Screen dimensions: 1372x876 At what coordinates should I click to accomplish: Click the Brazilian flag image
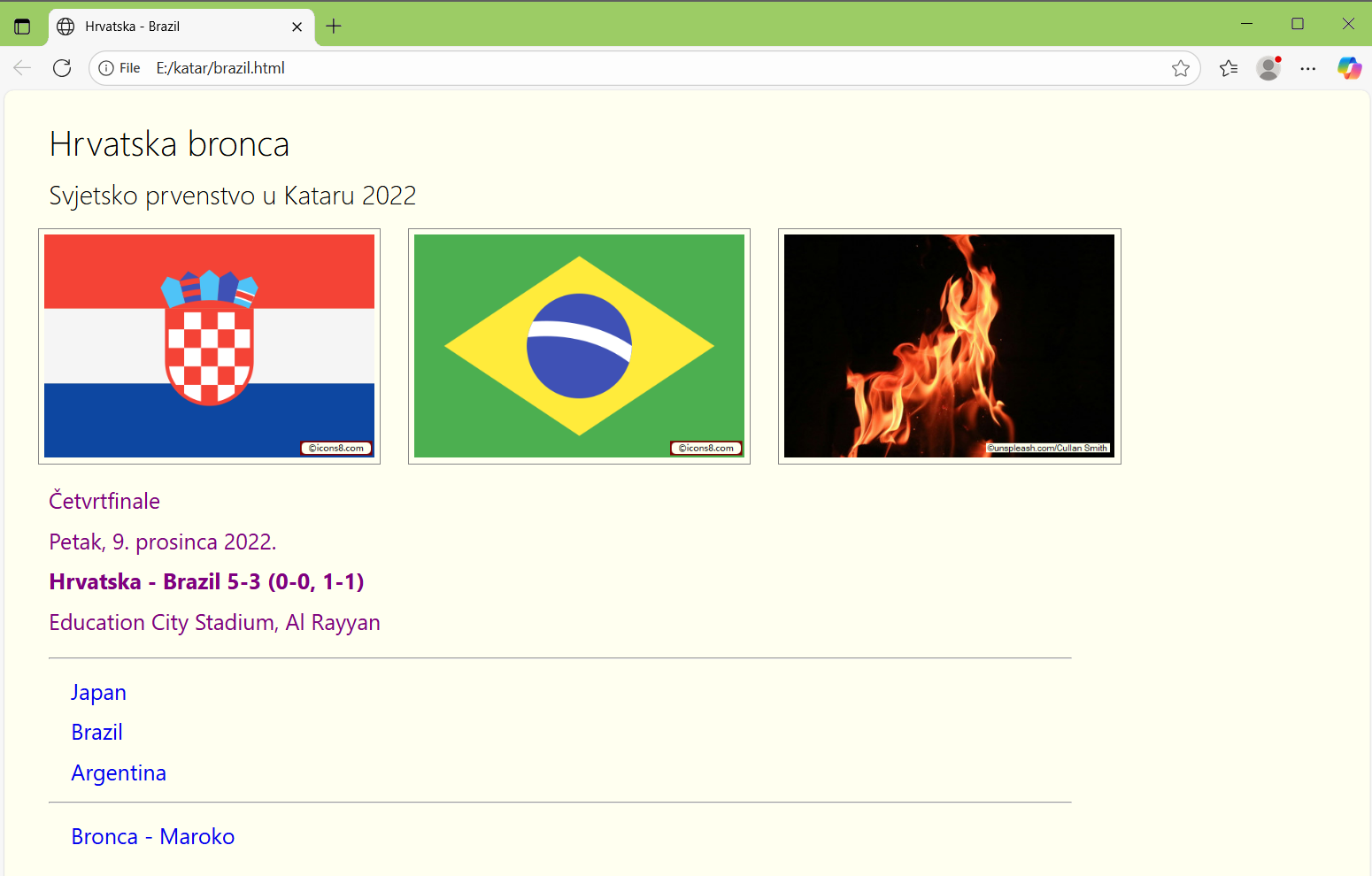click(x=579, y=346)
